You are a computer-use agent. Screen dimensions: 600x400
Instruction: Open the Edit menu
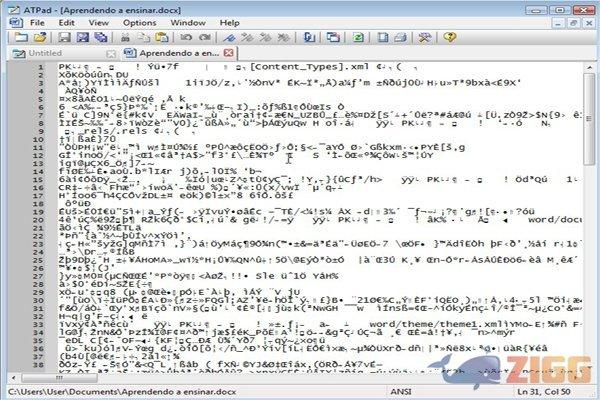click(67, 21)
